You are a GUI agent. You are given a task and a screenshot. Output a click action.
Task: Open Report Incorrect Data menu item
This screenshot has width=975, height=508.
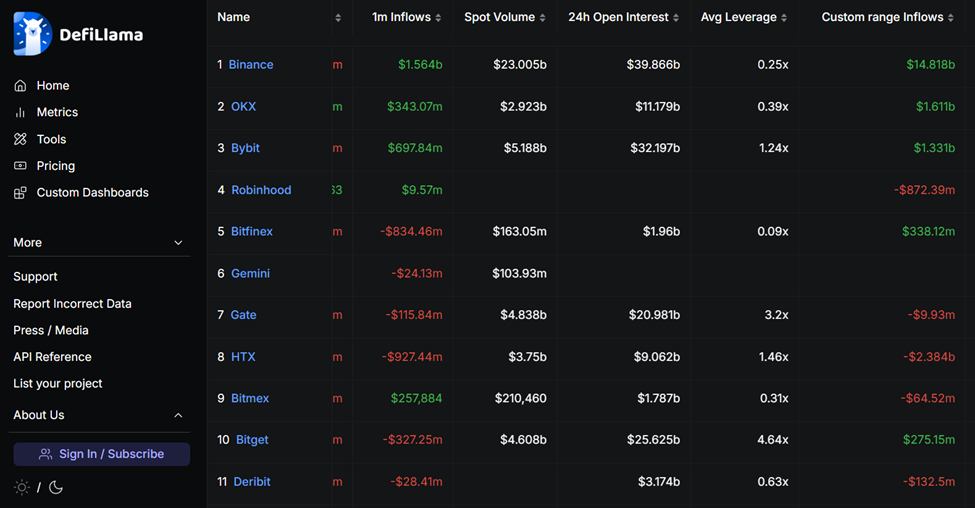tap(72, 304)
